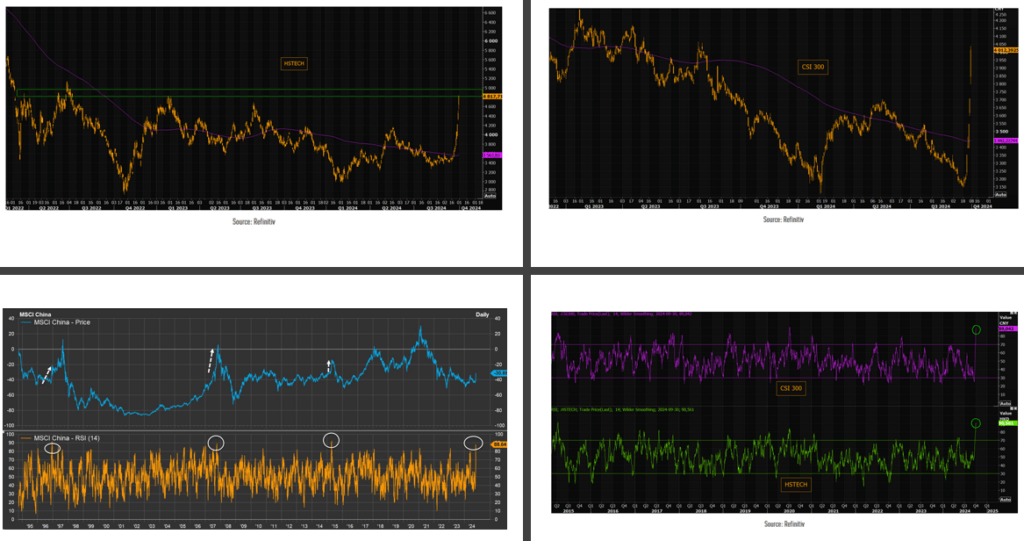This screenshot has height=541, width=1024.
Task: Click the HSTECH label on top-left chart
Action: pyautogui.click(x=293, y=63)
